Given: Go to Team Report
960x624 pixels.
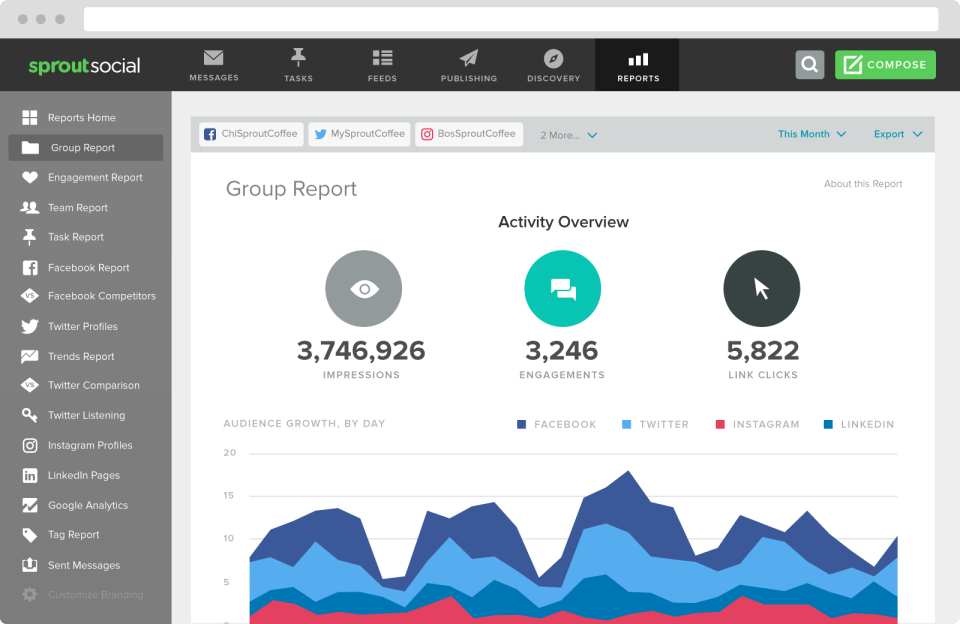Looking at the screenshot, I should pyautogui.click(x=78, y=208).
